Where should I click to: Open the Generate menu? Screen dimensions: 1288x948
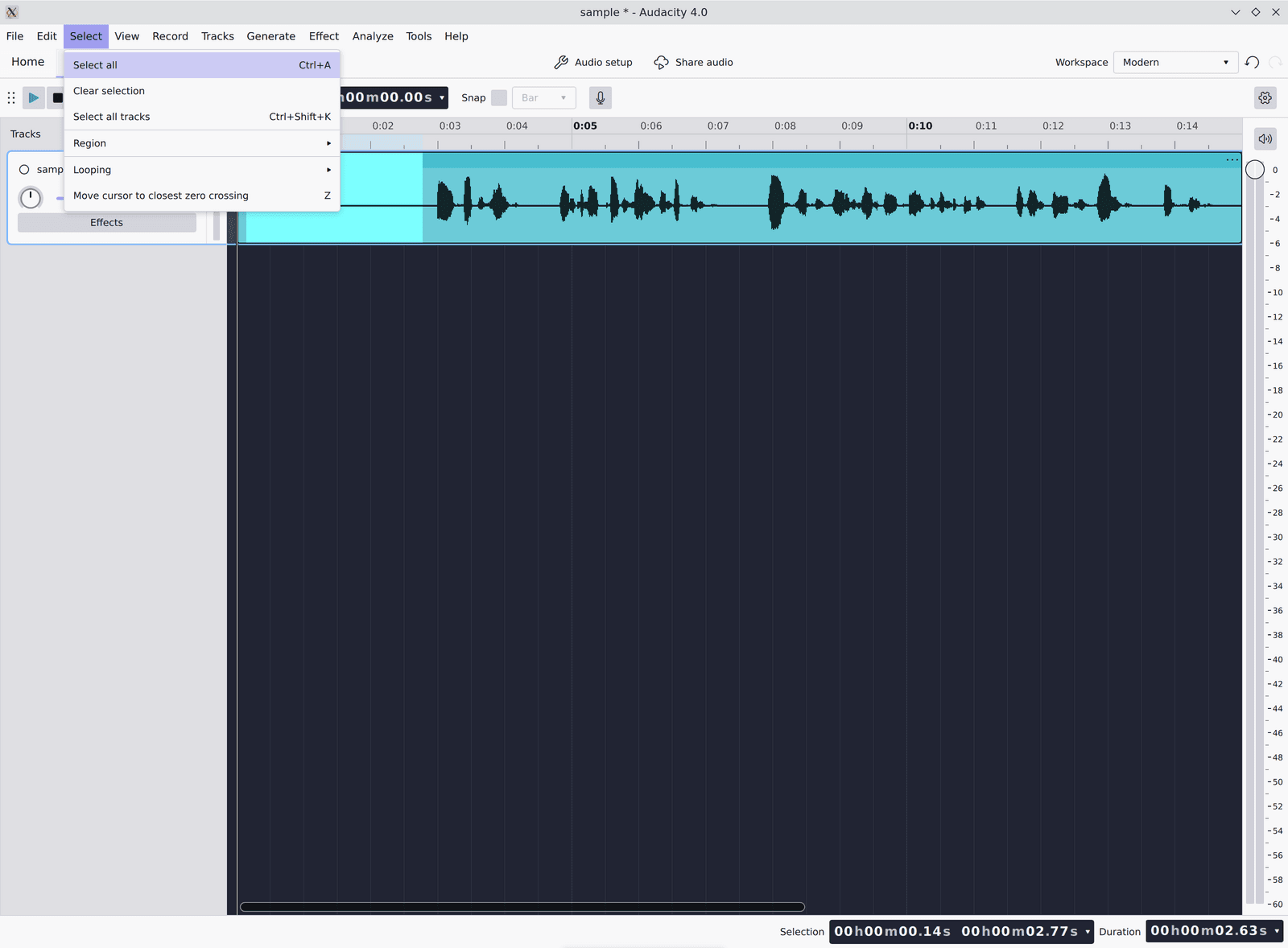tap(271, 36)
